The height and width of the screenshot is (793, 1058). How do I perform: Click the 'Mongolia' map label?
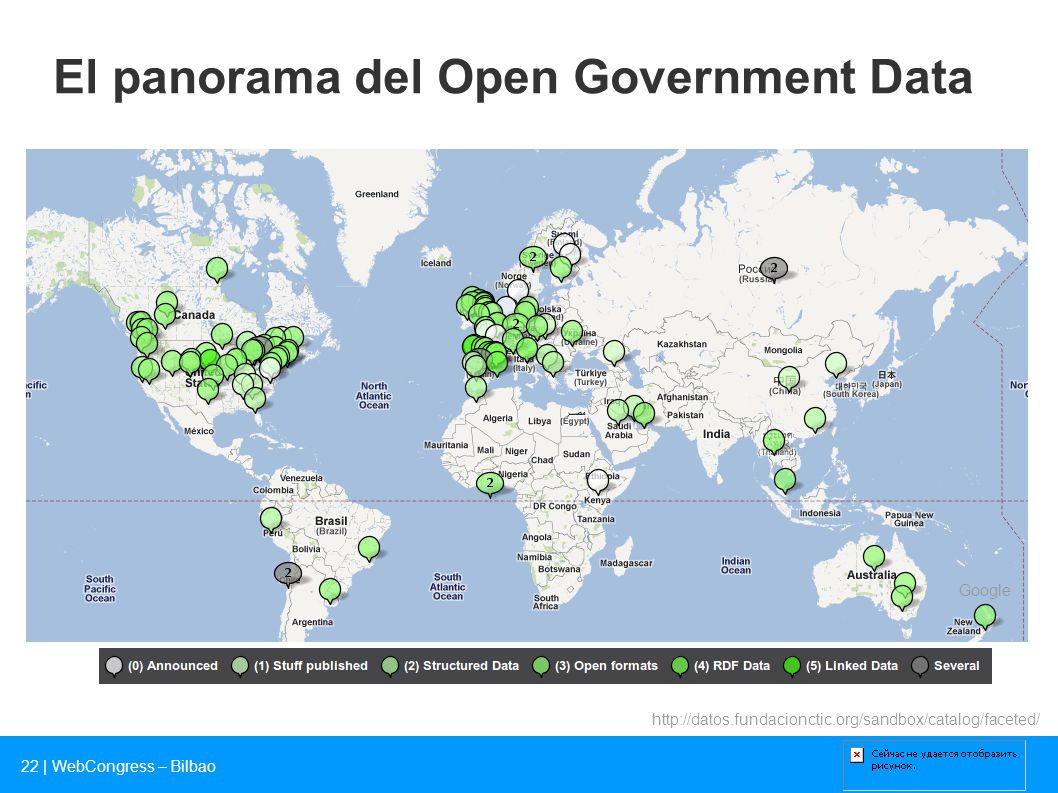click(x=783, y=350)
